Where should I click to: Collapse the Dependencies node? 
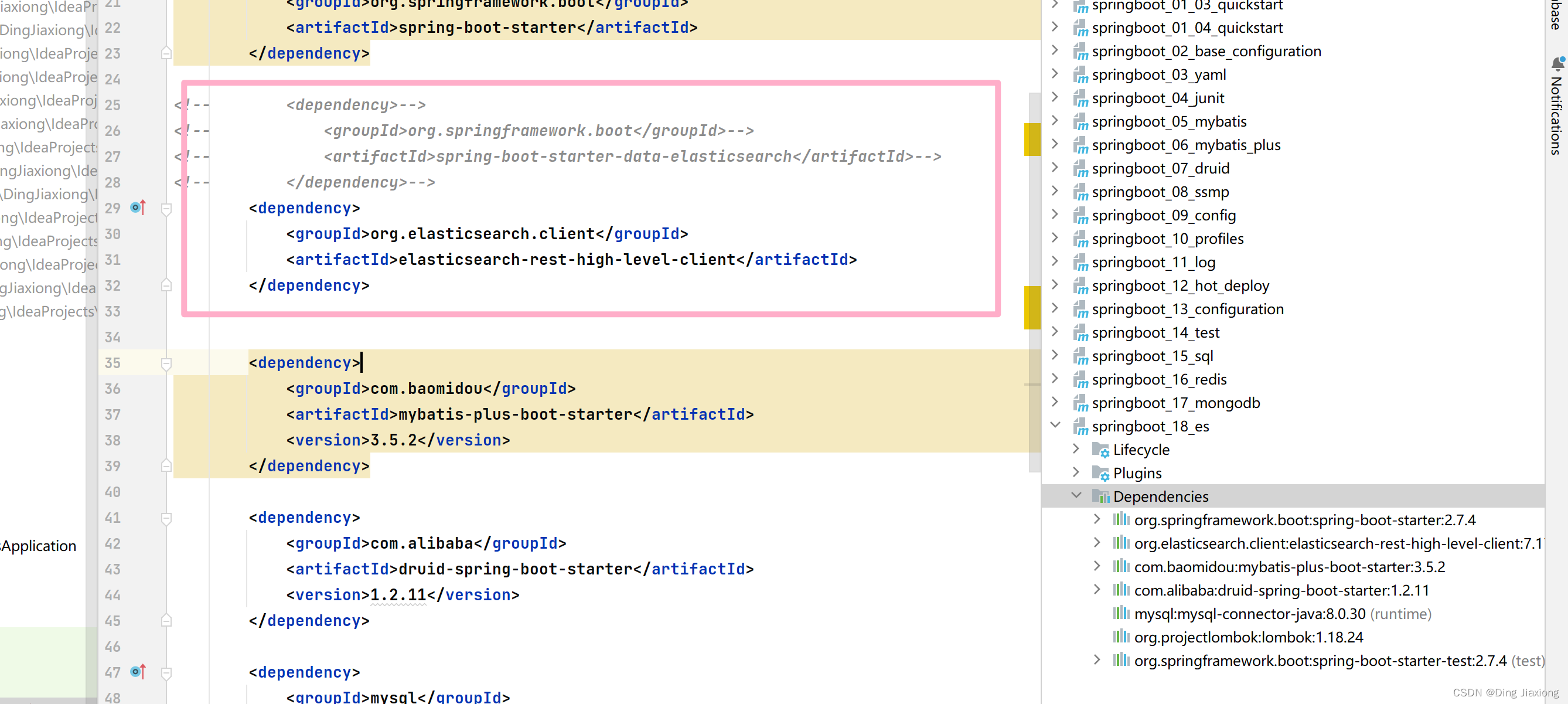pyautogui.click(x=1076, y=496)
